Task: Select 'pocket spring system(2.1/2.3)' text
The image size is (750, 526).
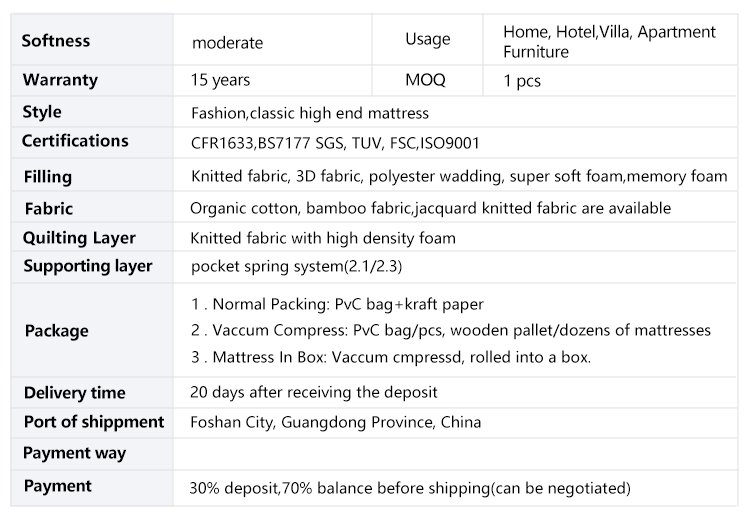Action: click(296, 266)
